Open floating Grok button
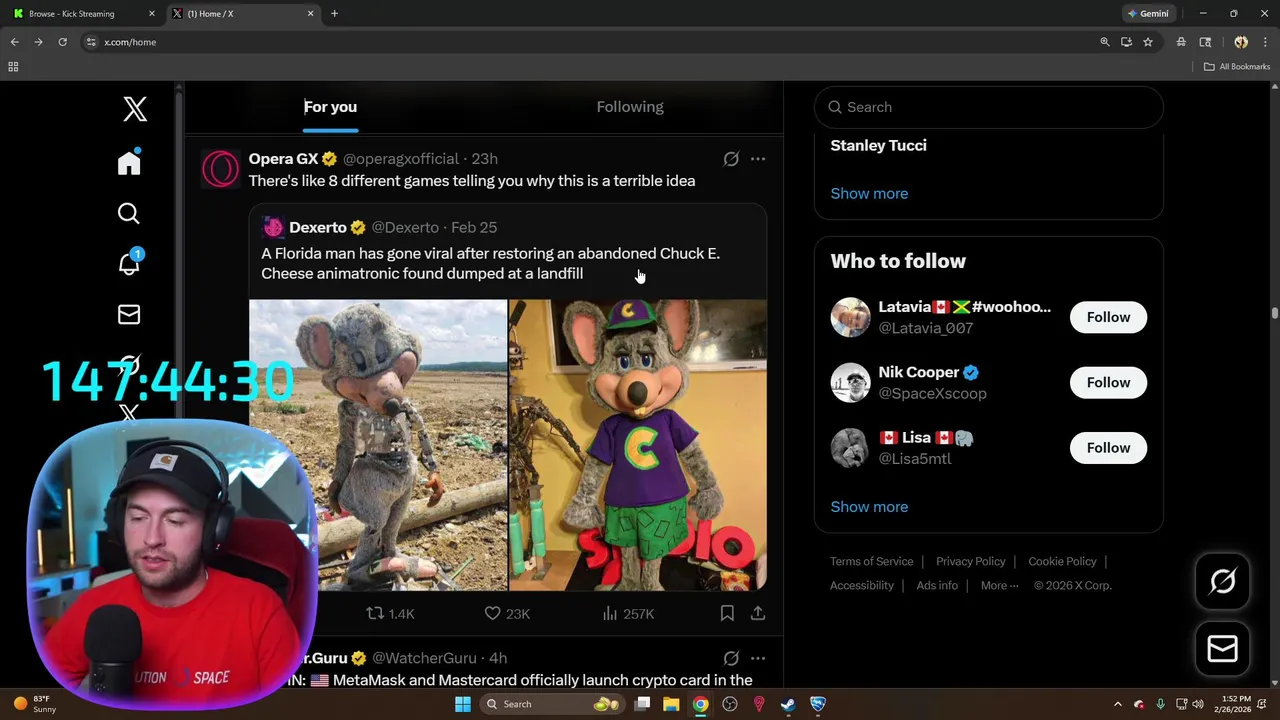 point(1222,581)
